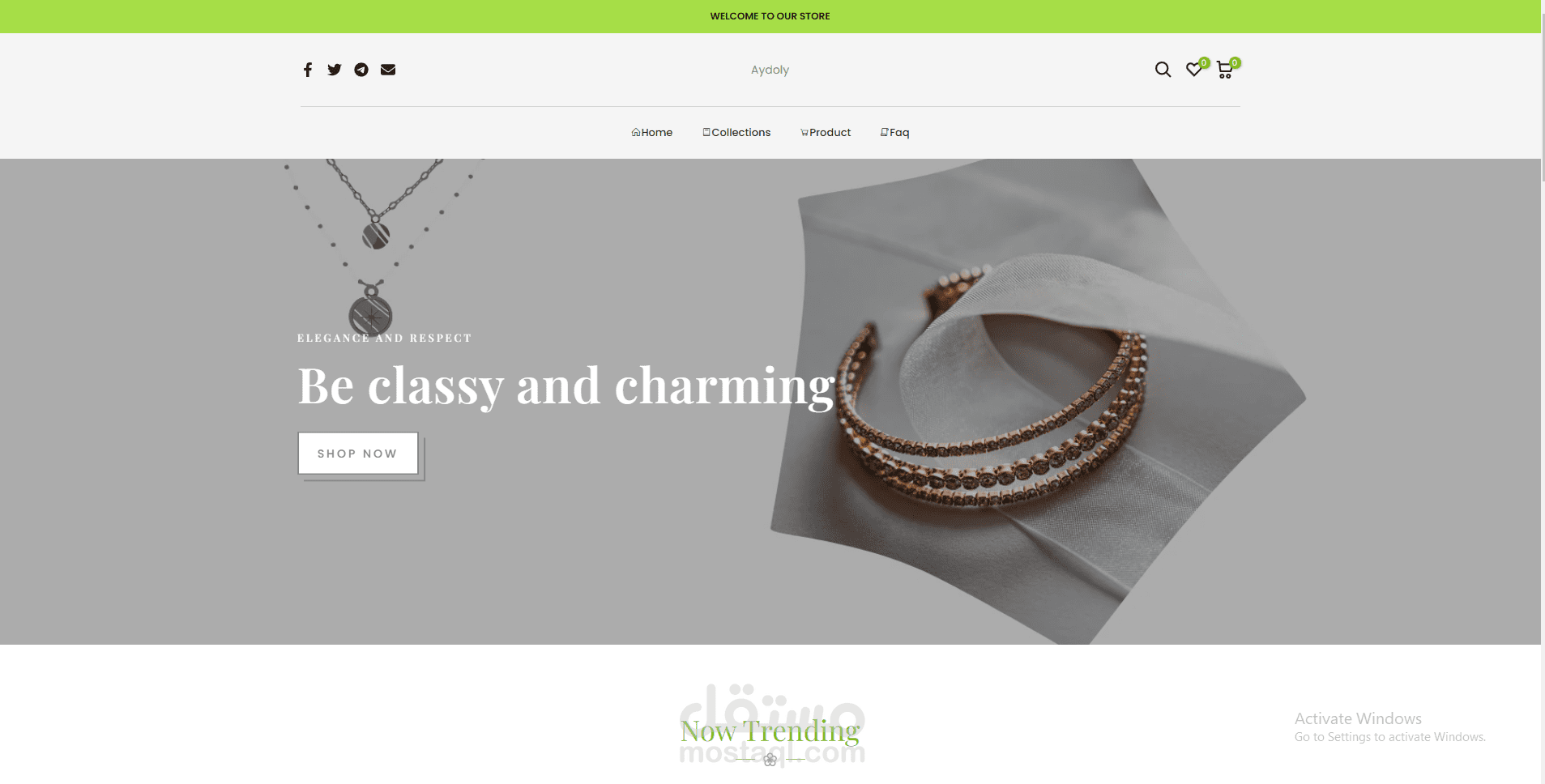
Task: Select the welcome announcement bar
Action: (770, 16)
